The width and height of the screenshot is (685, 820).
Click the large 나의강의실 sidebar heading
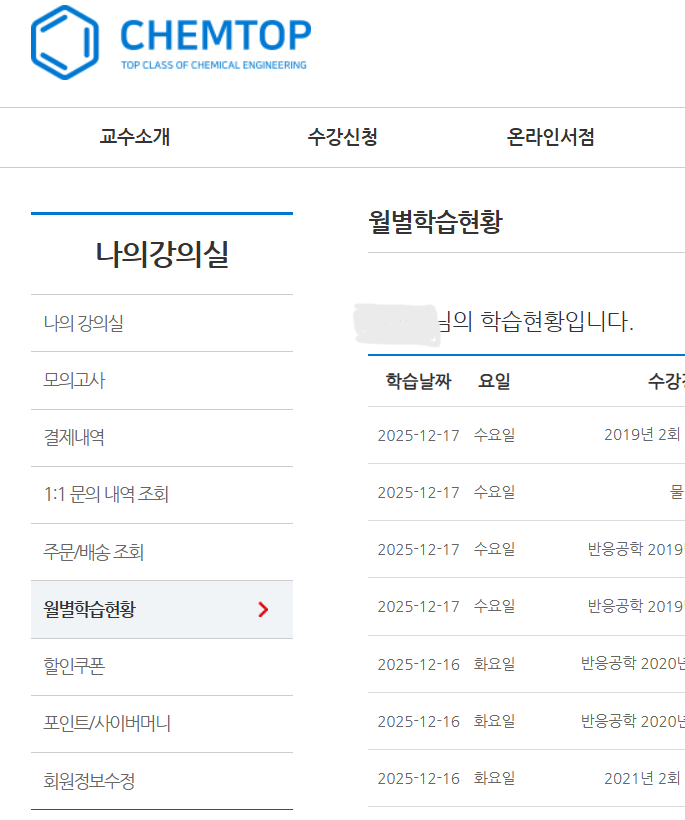click(162, 255)
